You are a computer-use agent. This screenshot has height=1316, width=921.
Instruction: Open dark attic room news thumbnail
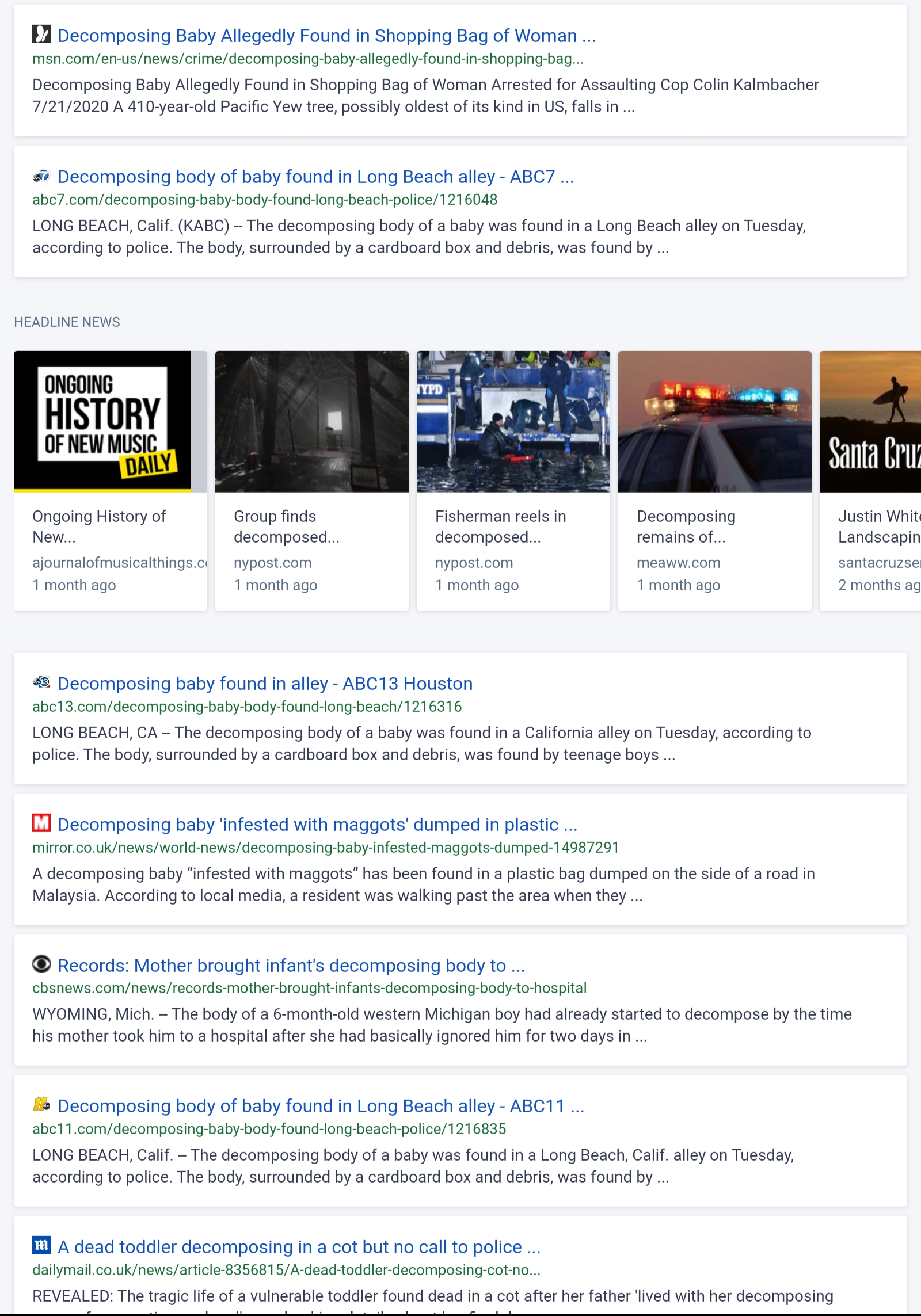click(x=312, y=421)
